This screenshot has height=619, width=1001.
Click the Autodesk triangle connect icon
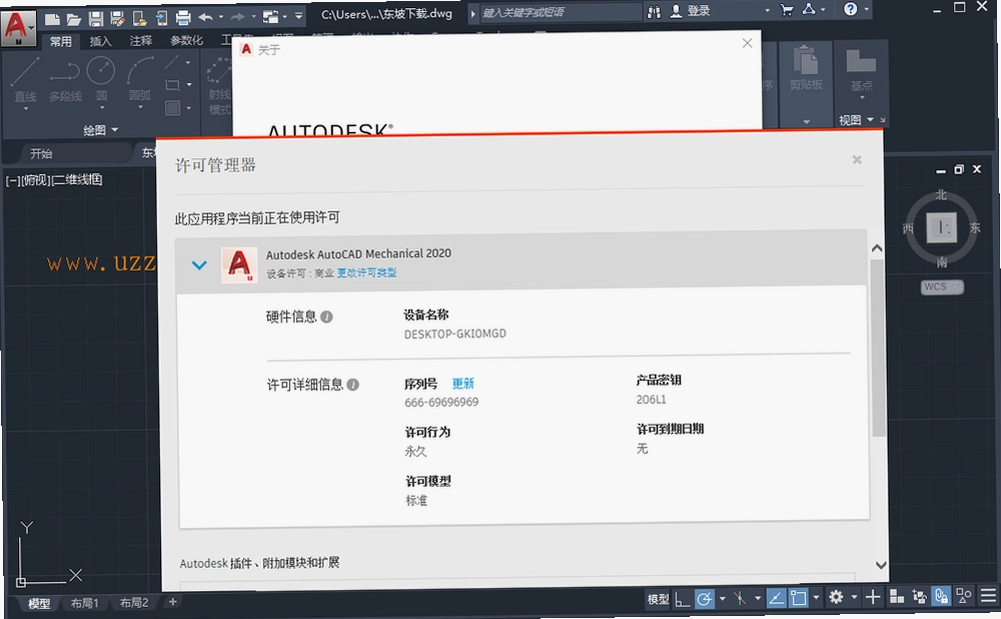click(809, 9)
